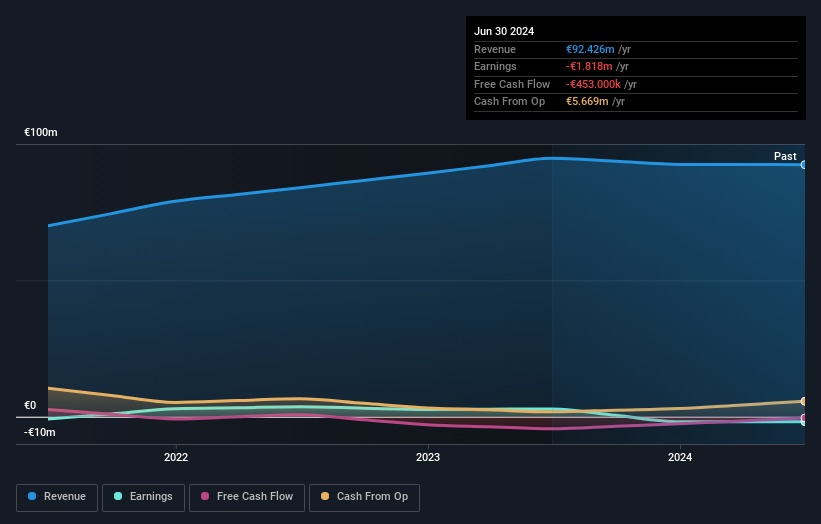Click the €100m y-axis label
The height and width of the screenshot is (524, 821).
pyautogui.click(x=41, y=132)
